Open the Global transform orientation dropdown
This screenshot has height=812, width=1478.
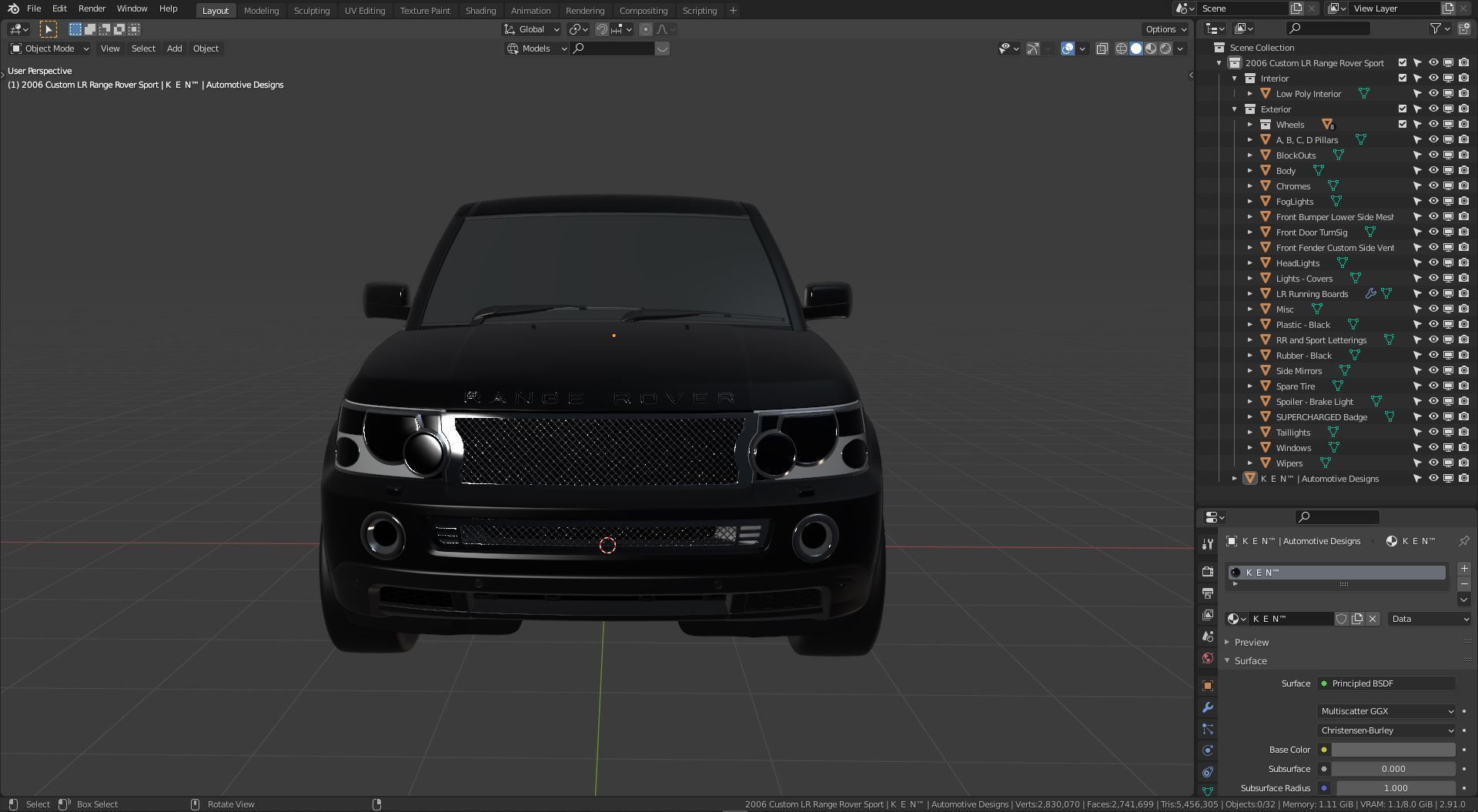[x=531, y=29]
